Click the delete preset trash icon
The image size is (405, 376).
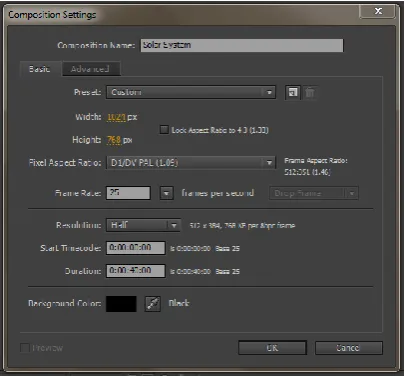coord(310,92)
